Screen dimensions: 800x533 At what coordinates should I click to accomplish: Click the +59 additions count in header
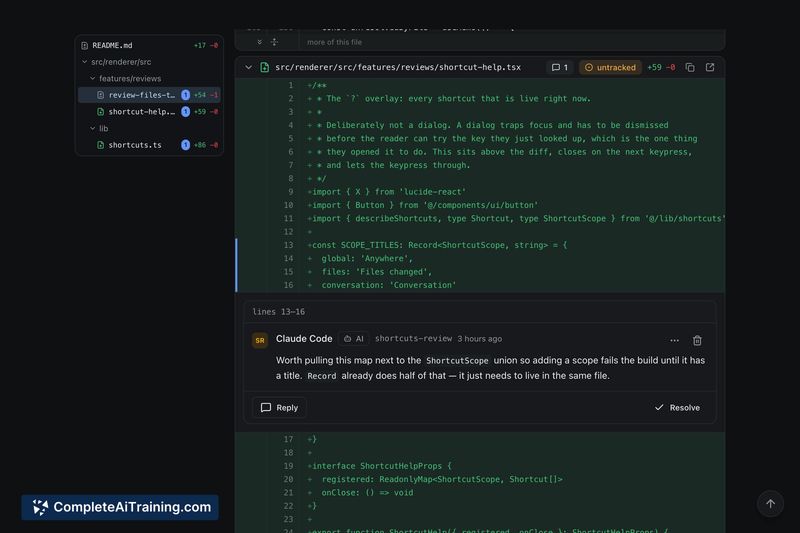pos(655,67)
